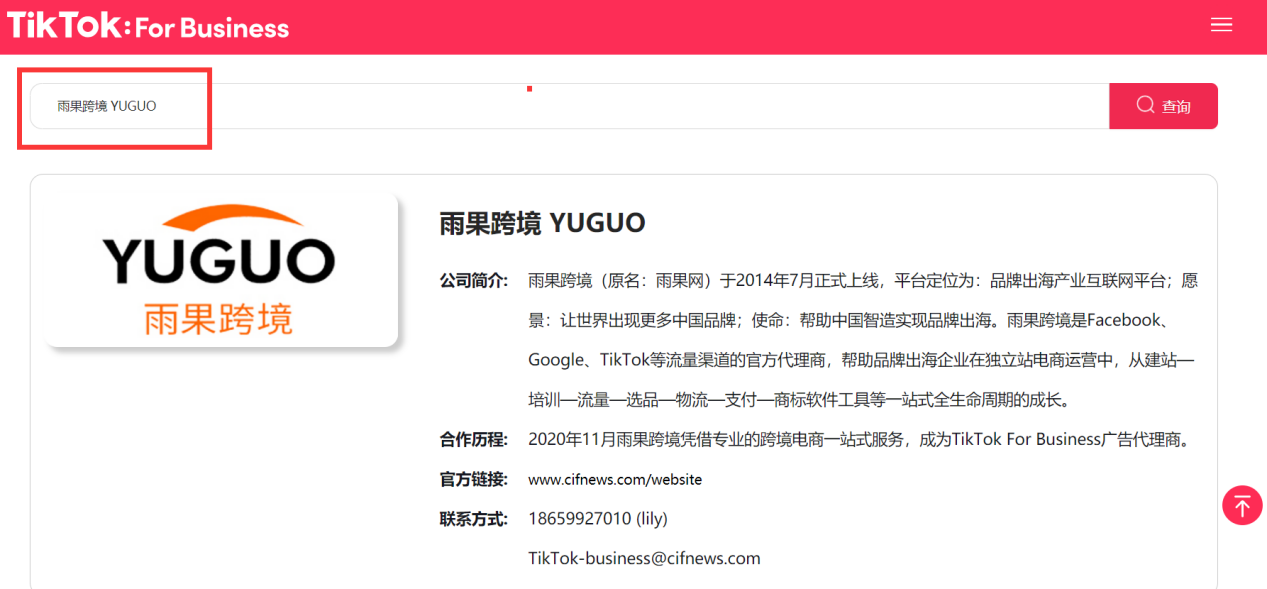Click the 合作历程 label
The image size is (1267, 589).
click(x=471, y=438)
